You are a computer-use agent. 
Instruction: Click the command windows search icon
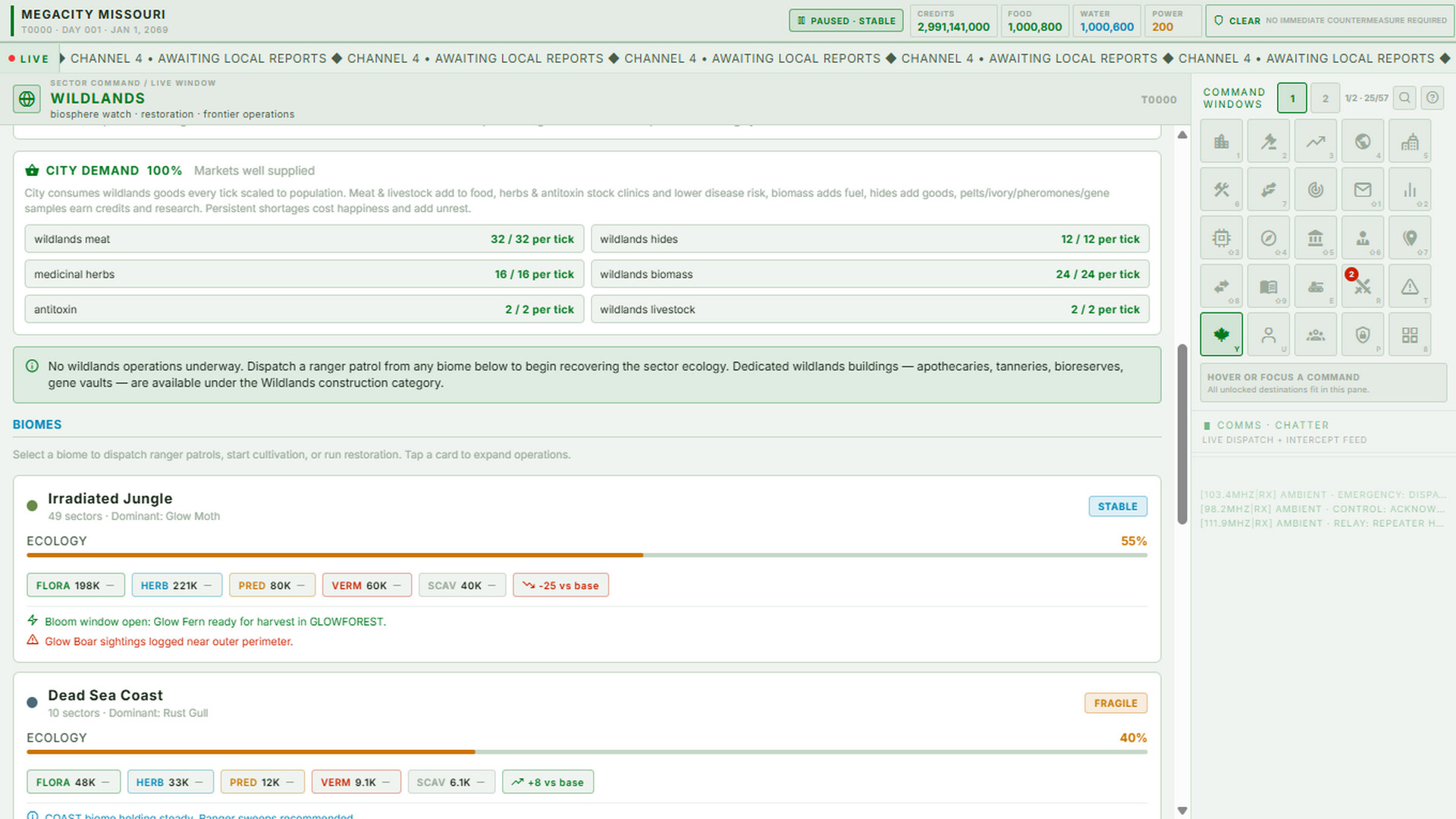pos(1404,98)
